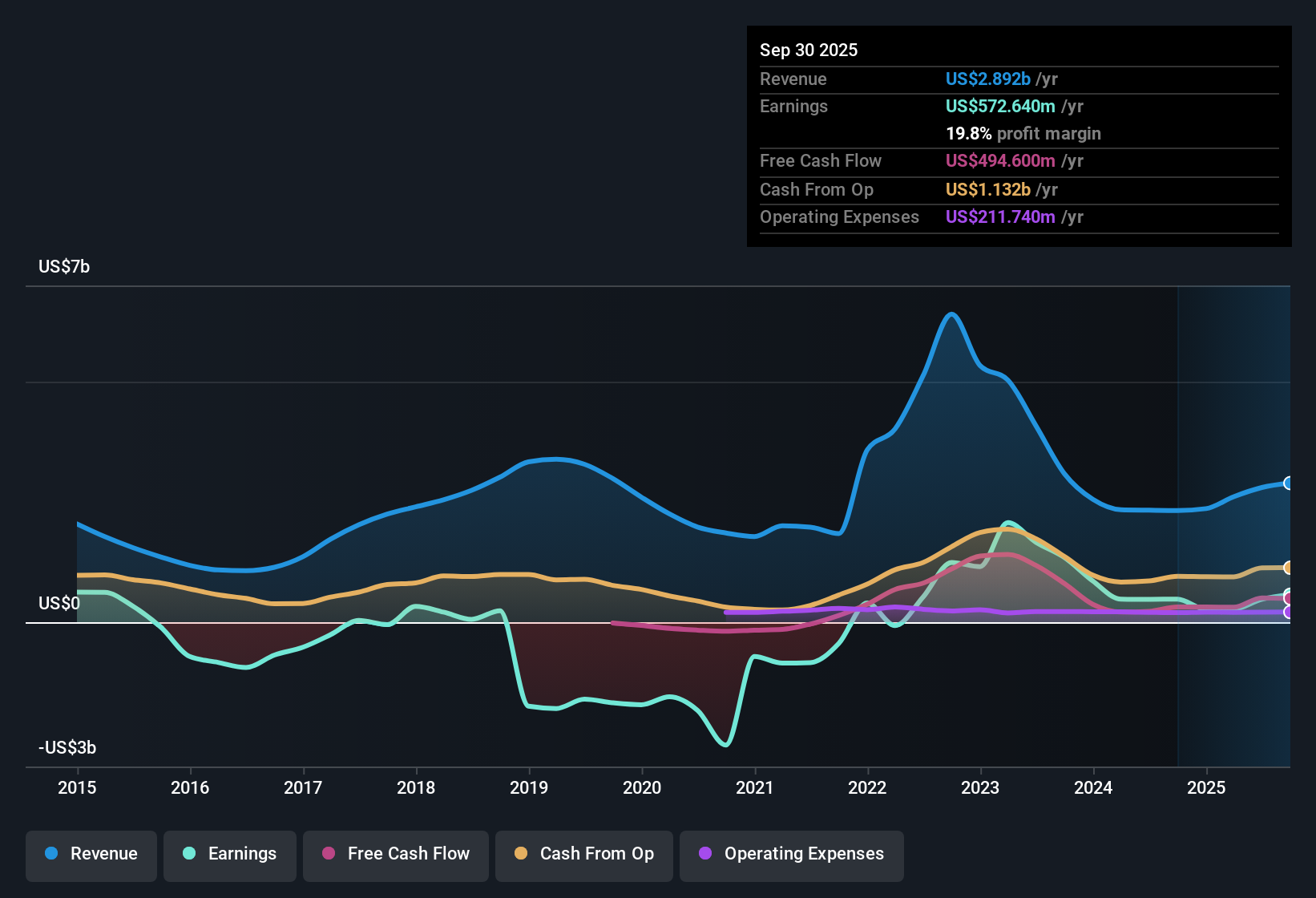Click the teal Earnings dot icon
The width and height of the screenshot is (1316, 898).
click(x=189, y=854)
